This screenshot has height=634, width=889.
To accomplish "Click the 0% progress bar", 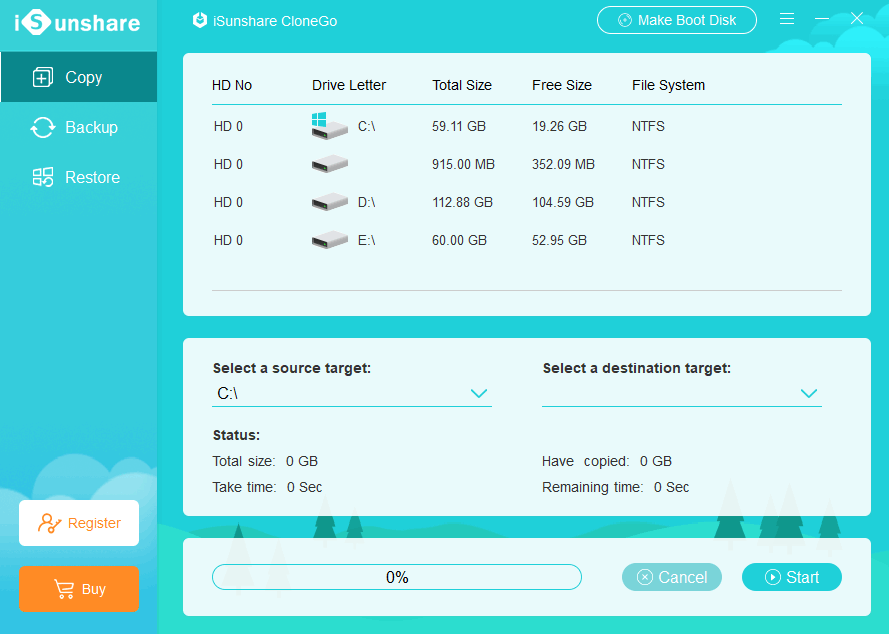I will (397, 577).
